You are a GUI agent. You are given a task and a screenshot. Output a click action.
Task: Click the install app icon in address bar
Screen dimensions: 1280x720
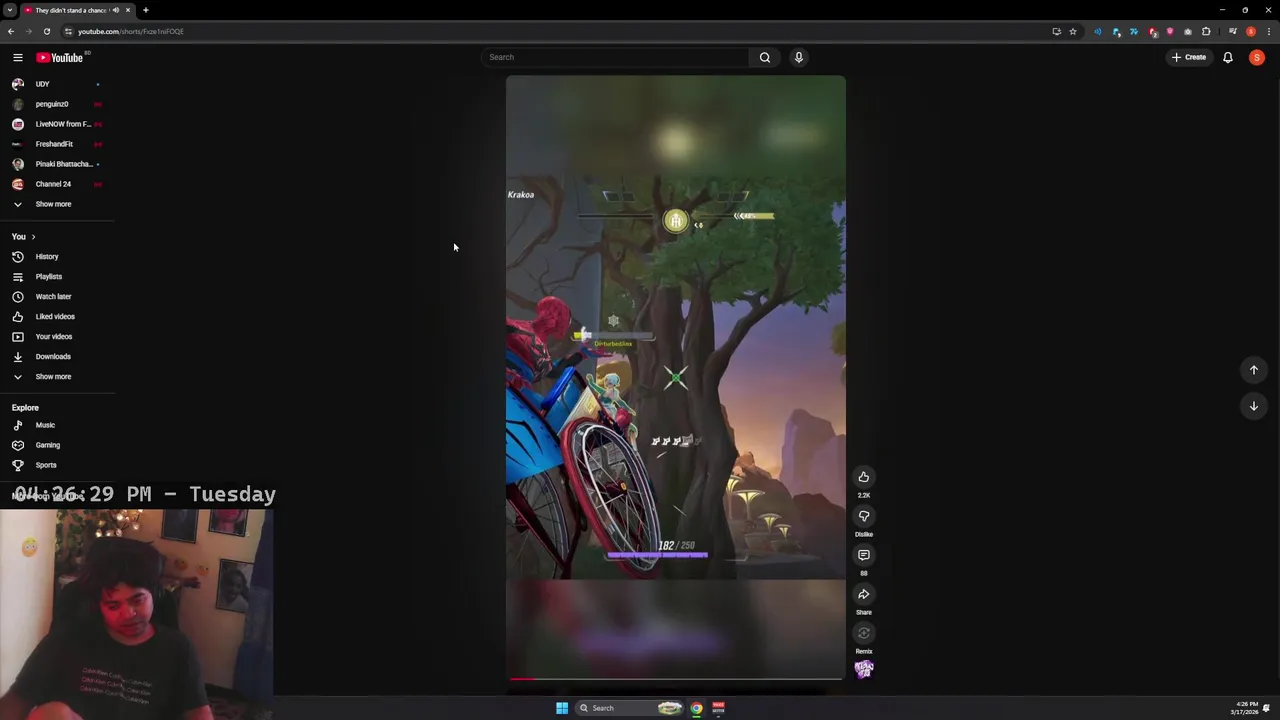pyautogui.click(x=1057, y=32)
